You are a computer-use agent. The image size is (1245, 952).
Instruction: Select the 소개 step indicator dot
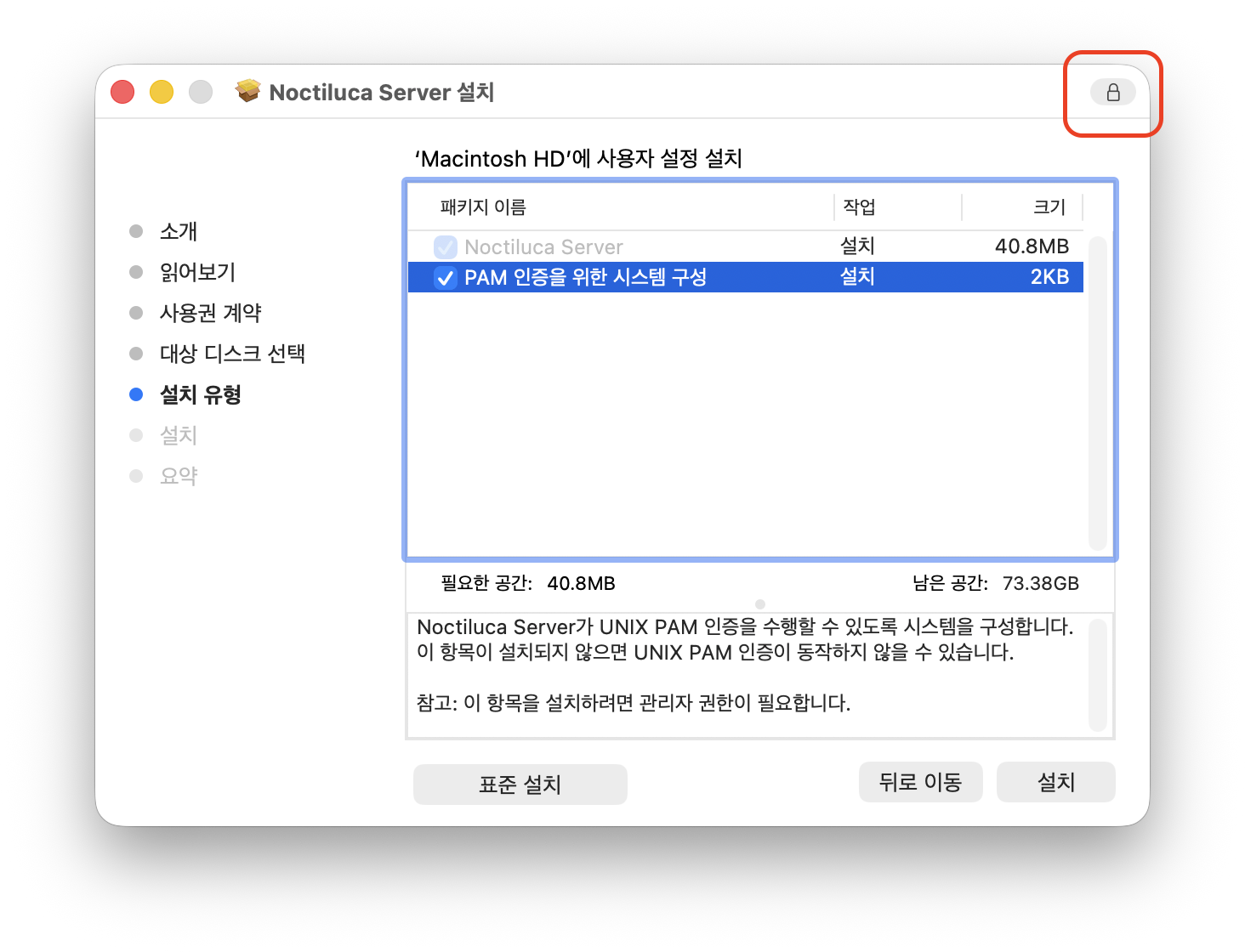(137, 230)
